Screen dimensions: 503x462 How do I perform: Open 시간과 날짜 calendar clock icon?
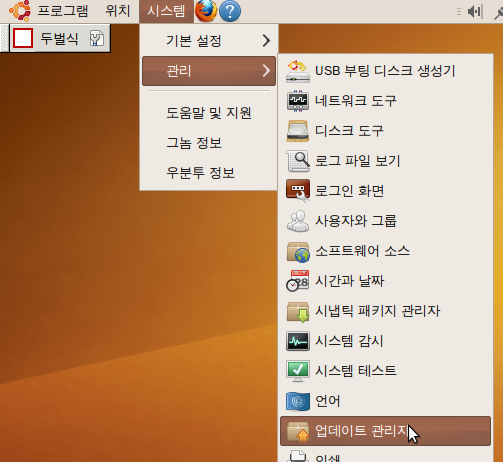click(x=298, y=281)
